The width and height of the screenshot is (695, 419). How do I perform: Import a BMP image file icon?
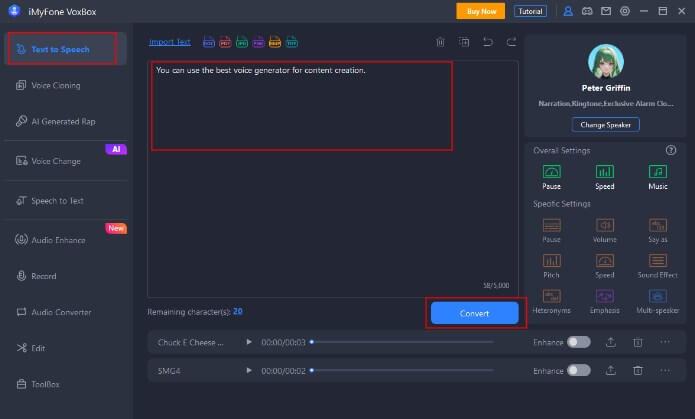tap(275, 42)
